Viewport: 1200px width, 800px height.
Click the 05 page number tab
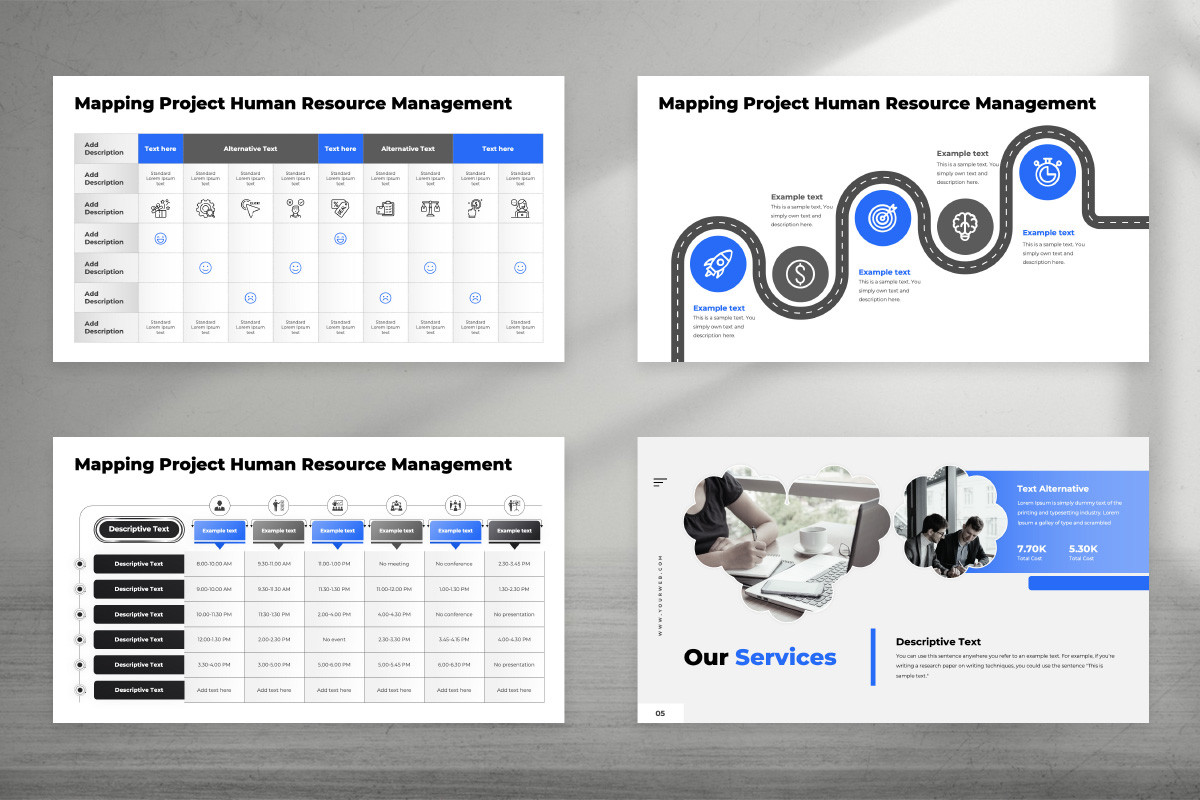tap(660, 713)
